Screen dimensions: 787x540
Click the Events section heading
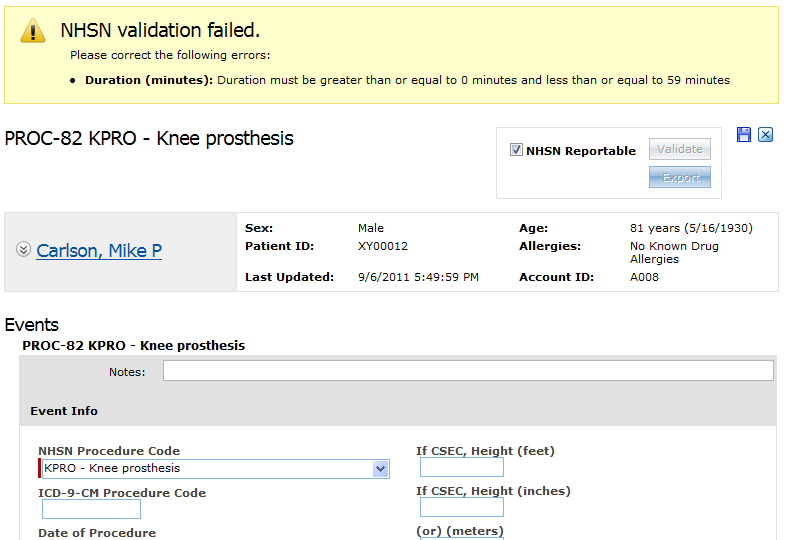(32, 325)
